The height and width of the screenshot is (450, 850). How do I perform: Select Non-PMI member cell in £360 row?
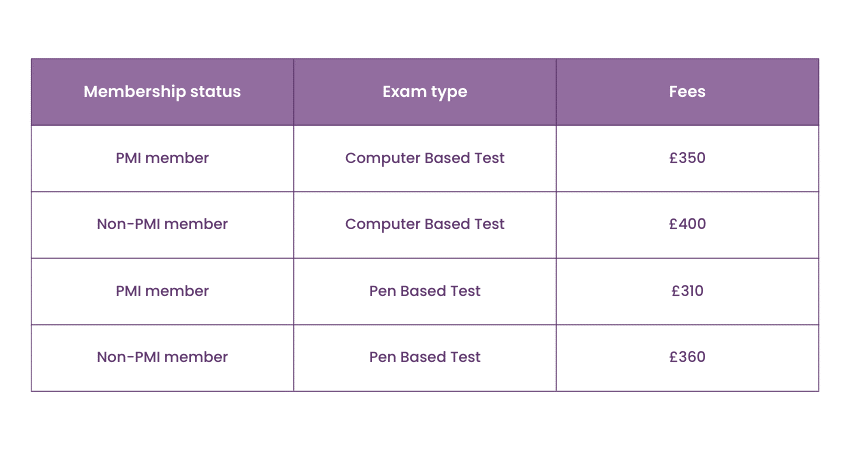pos(162,357)
